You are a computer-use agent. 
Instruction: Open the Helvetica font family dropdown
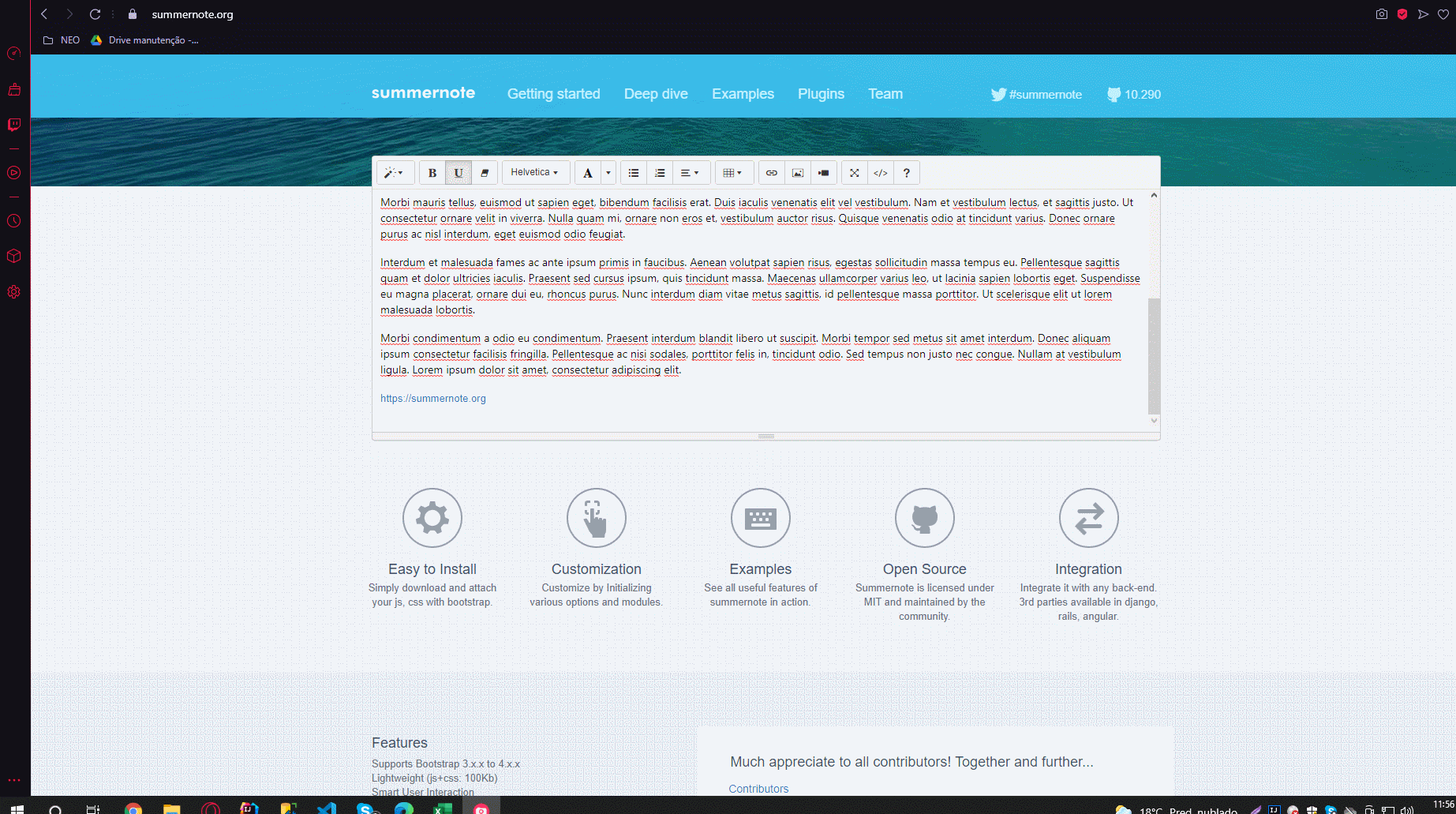pyautogui.click(x=535, y=172)
